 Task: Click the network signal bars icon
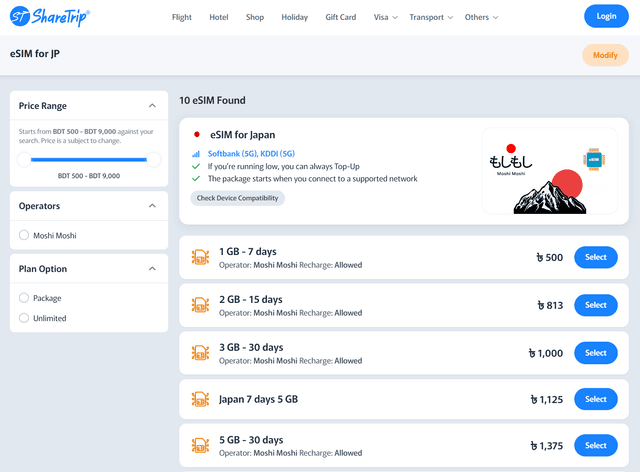(x=196, y=154)
